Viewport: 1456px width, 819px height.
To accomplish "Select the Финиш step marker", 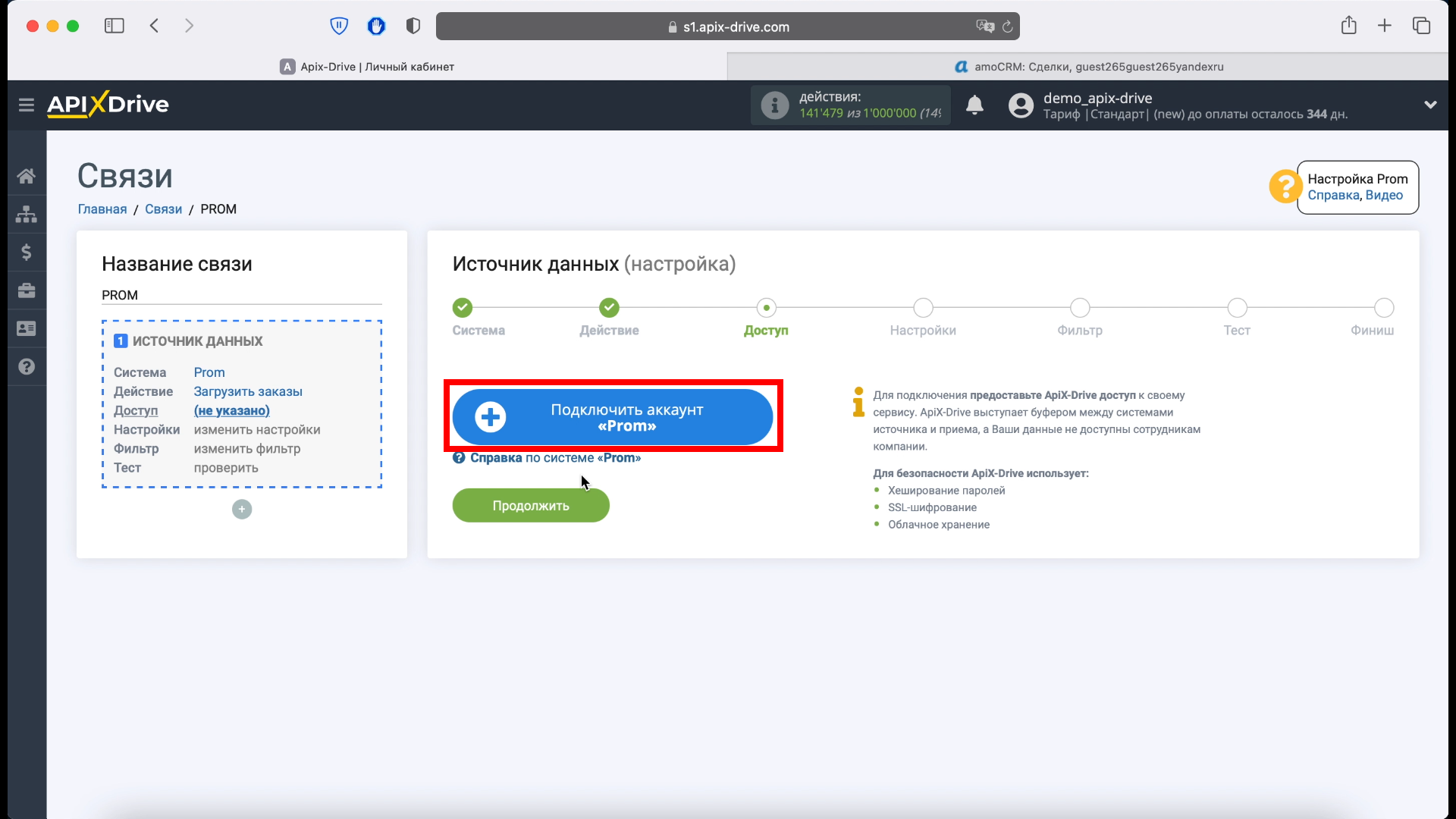I will pos(1384,308).
